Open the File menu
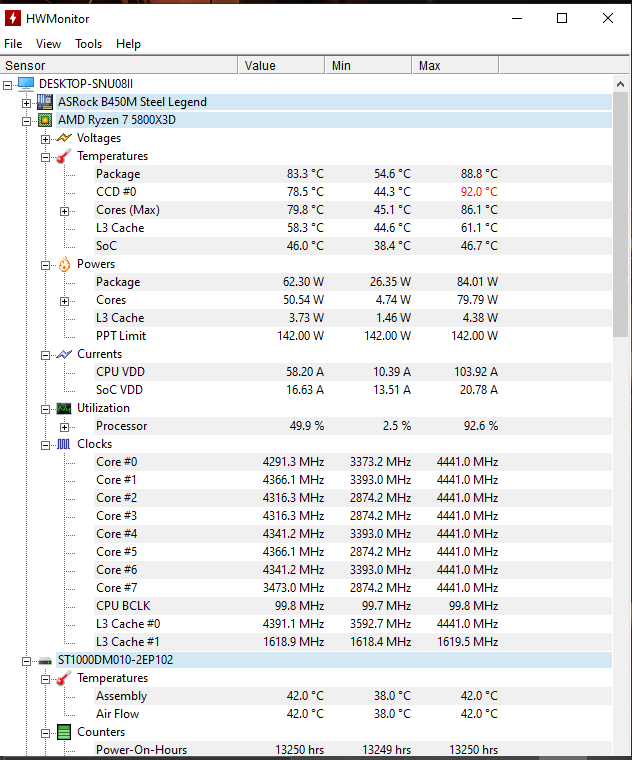This screenshot has width=632, height=760. (13, 44)
